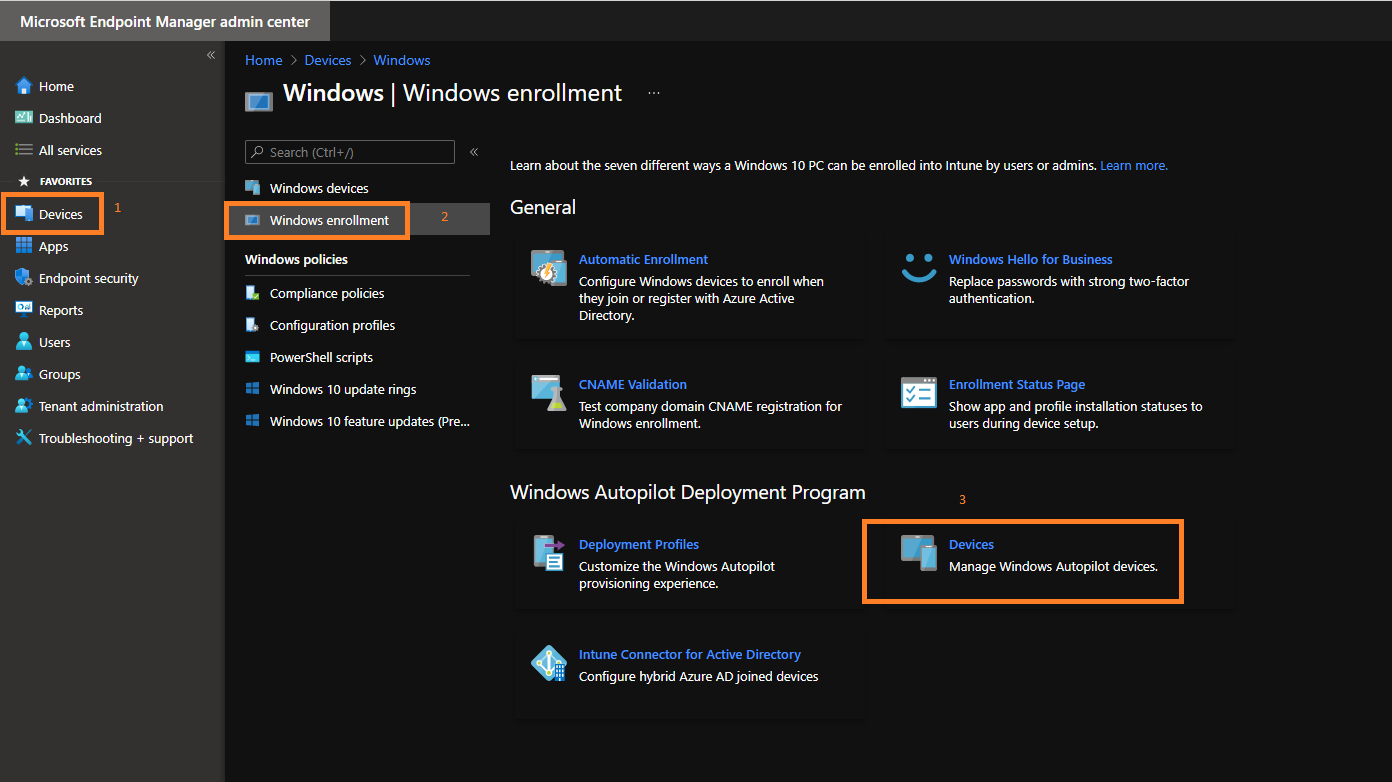
Task: Open the Enrollment Status Page link
Action: (x=1017, y=384)
